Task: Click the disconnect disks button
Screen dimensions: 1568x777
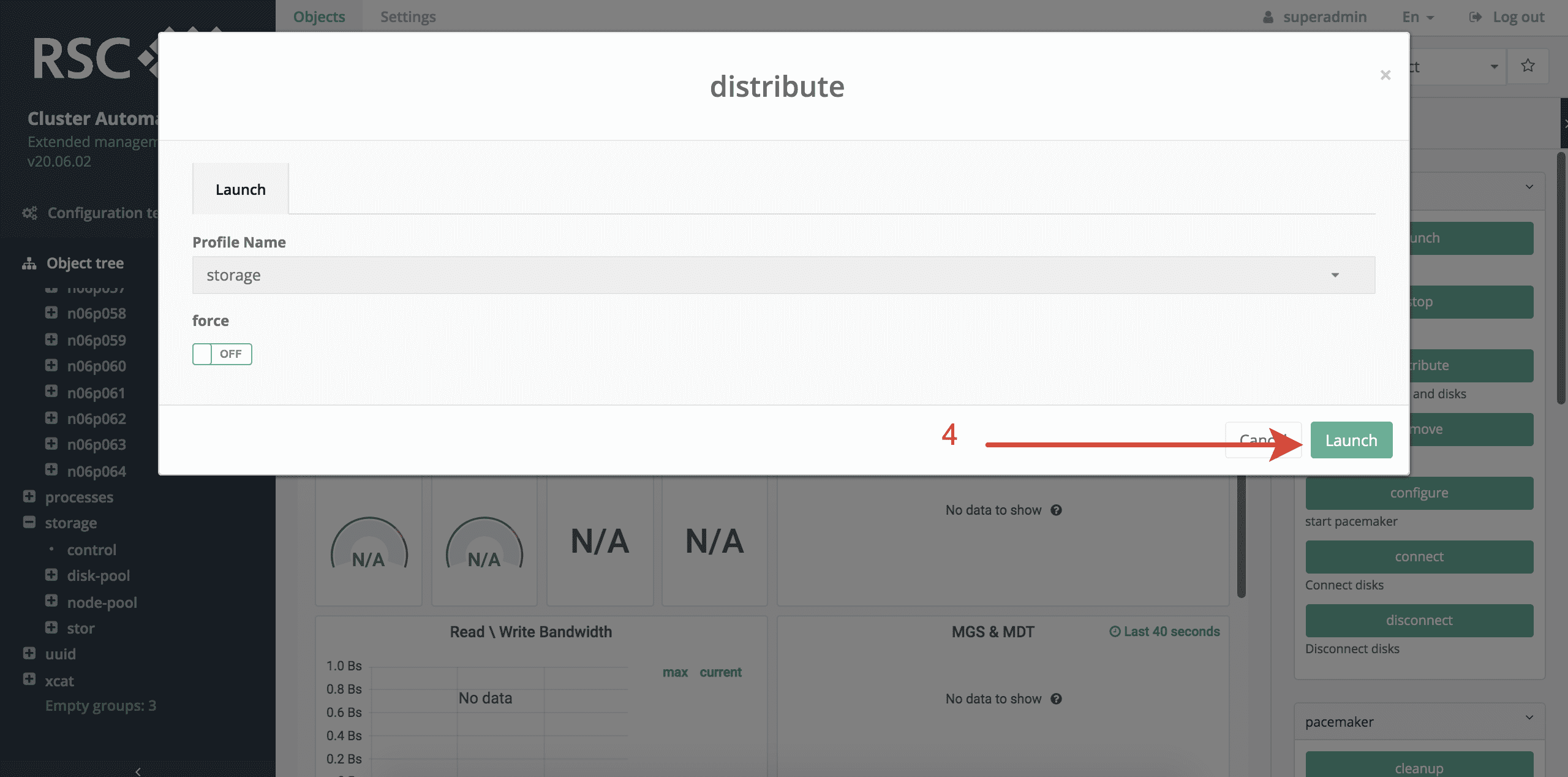Action: pos(1419,620)
